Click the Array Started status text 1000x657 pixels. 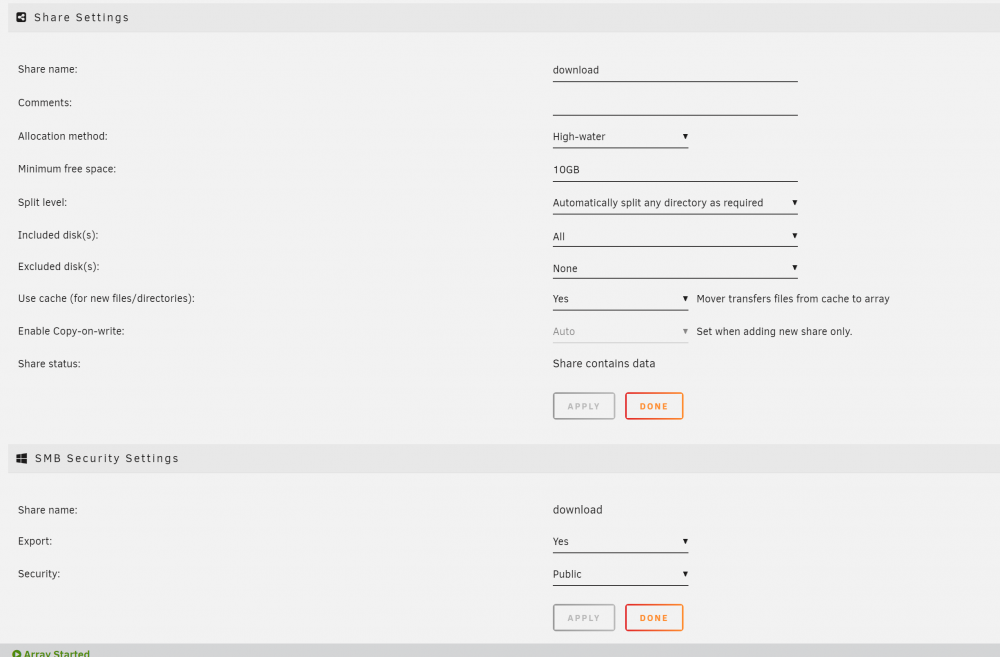pyautogui.click(x=57, y=653)
